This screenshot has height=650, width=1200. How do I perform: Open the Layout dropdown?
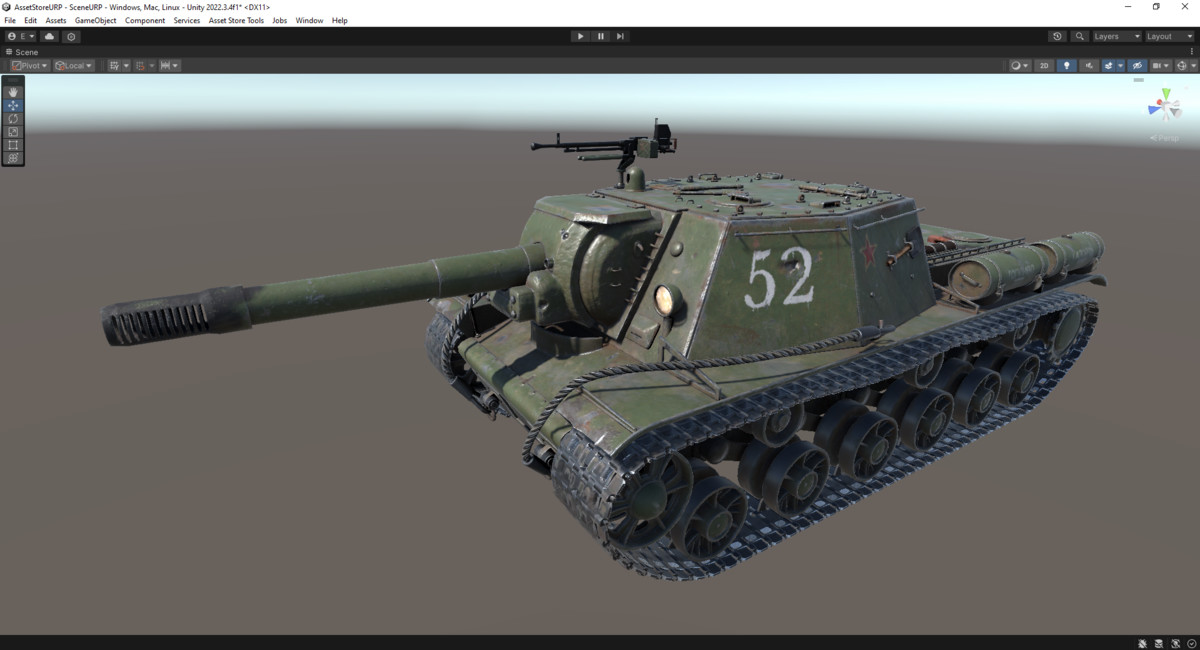point(1169,36)
